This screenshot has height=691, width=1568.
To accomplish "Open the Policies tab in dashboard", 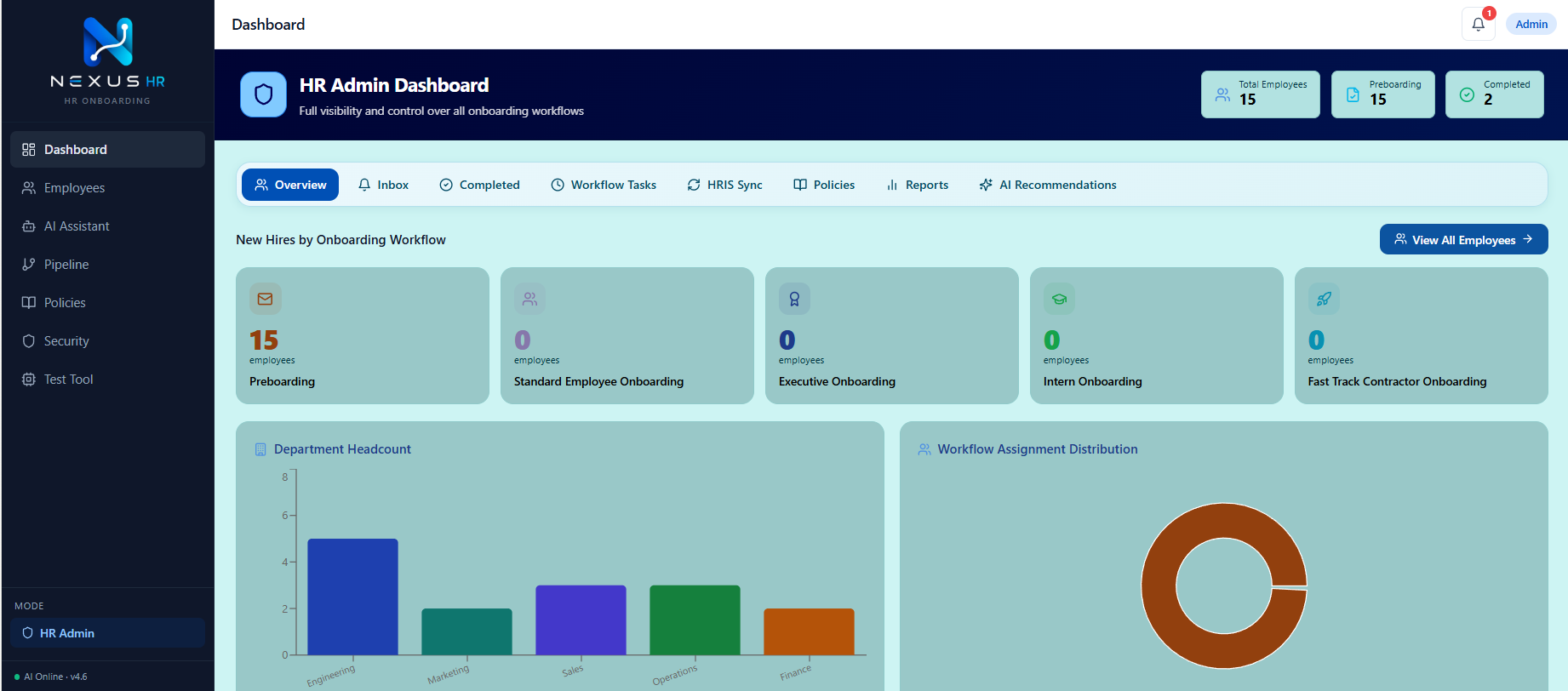I will coord(824,185).
